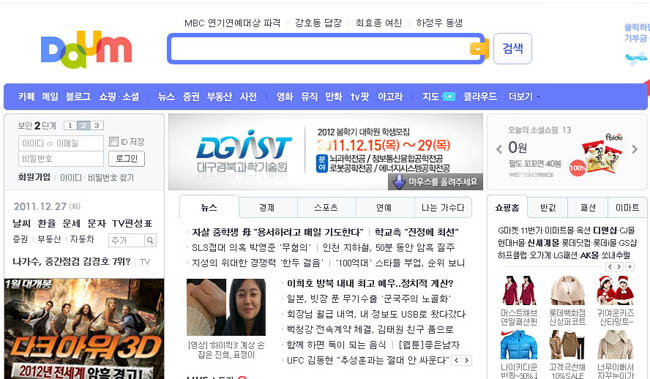This screenshot has width=650, height=379.
Task: Click the plus icon under shopping mall links
Action: [630, 267]
